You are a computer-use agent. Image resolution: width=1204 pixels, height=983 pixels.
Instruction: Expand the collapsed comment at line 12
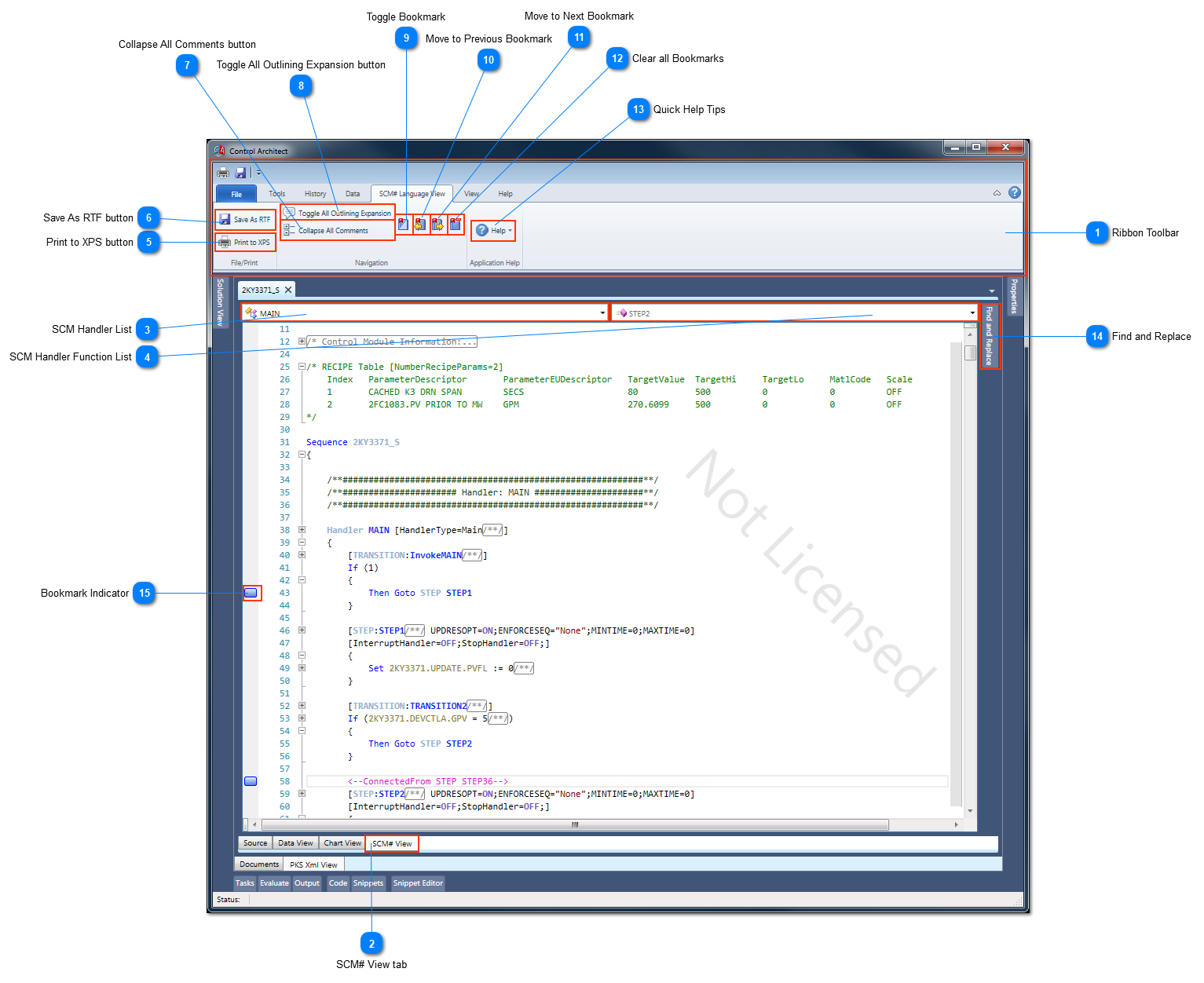pos(302,342)
